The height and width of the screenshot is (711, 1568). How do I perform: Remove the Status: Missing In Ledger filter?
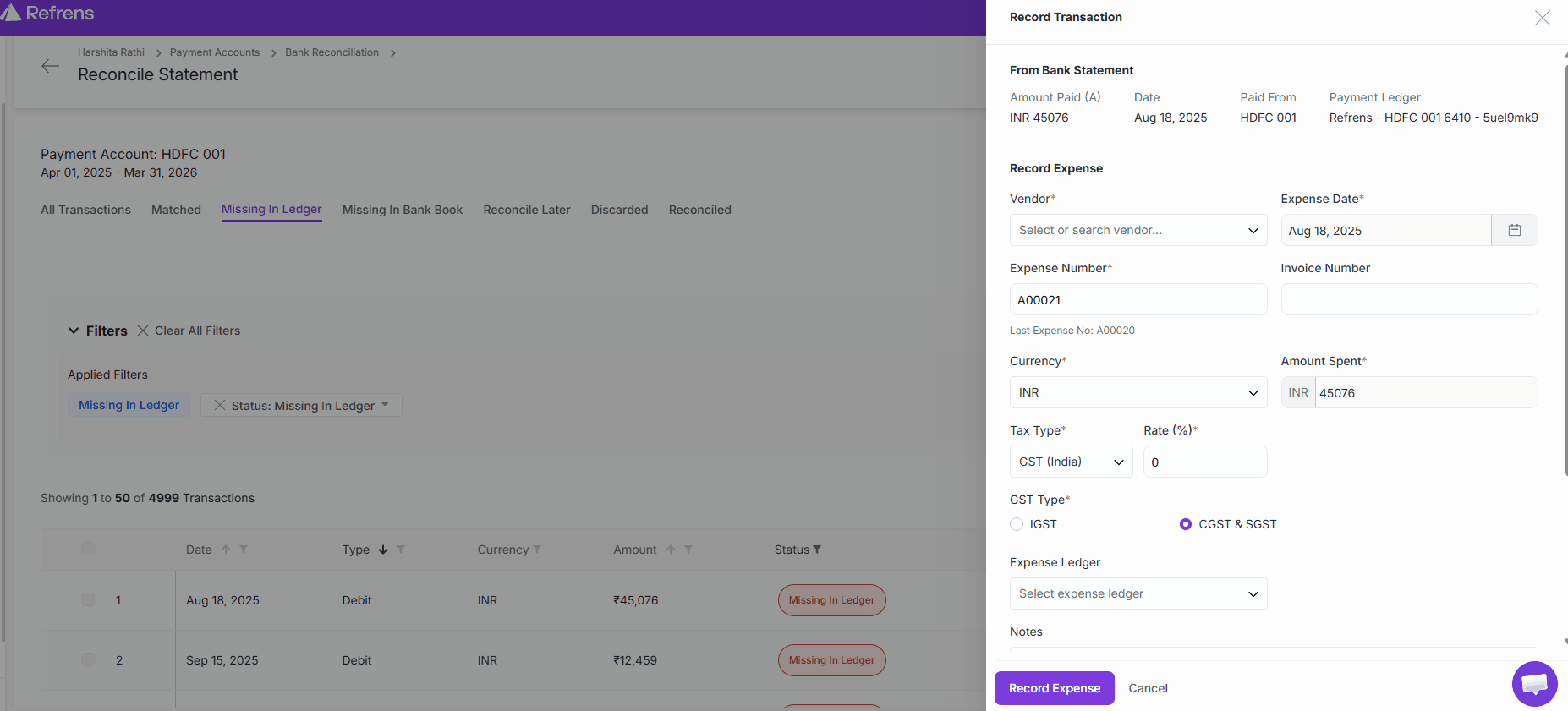220,405
